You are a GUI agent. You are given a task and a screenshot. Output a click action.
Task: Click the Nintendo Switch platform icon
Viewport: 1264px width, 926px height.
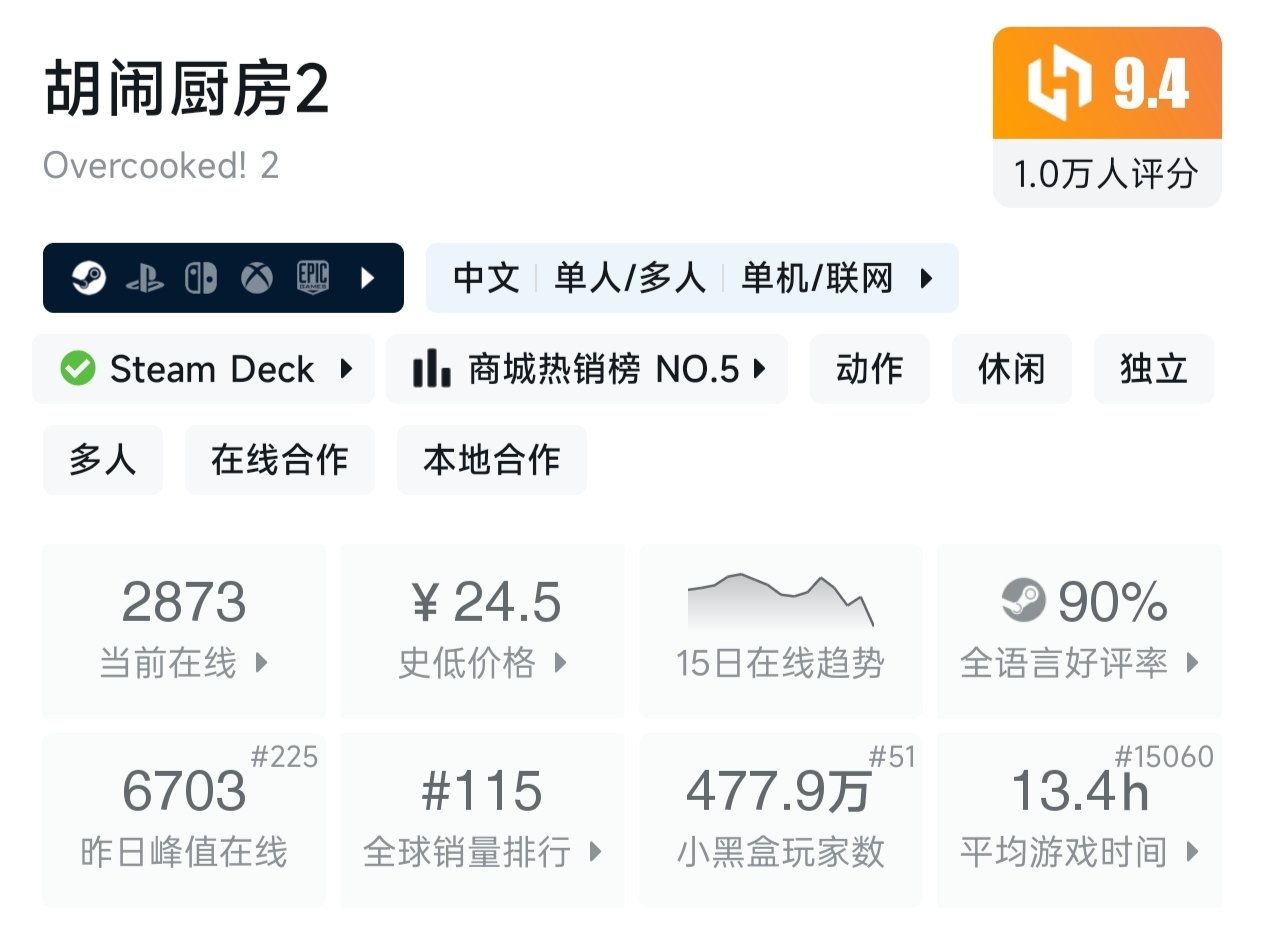(201, 278)
